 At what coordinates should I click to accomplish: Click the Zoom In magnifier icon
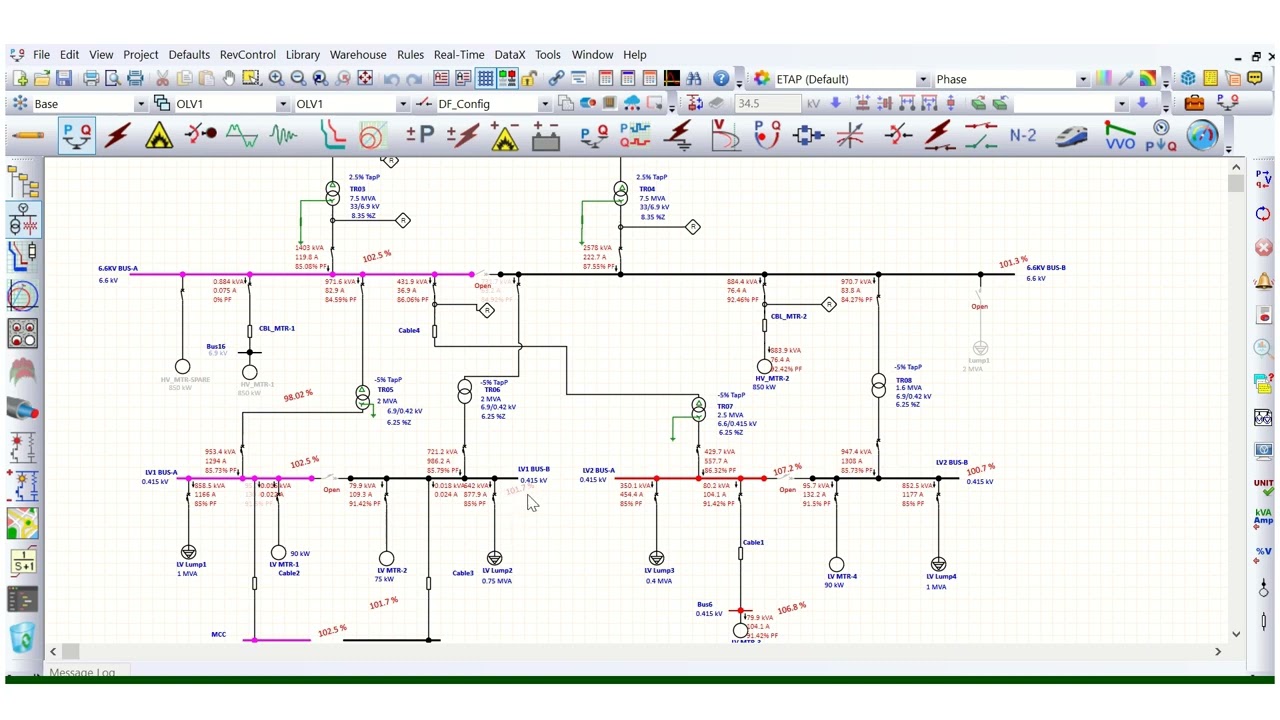[276, 79]
